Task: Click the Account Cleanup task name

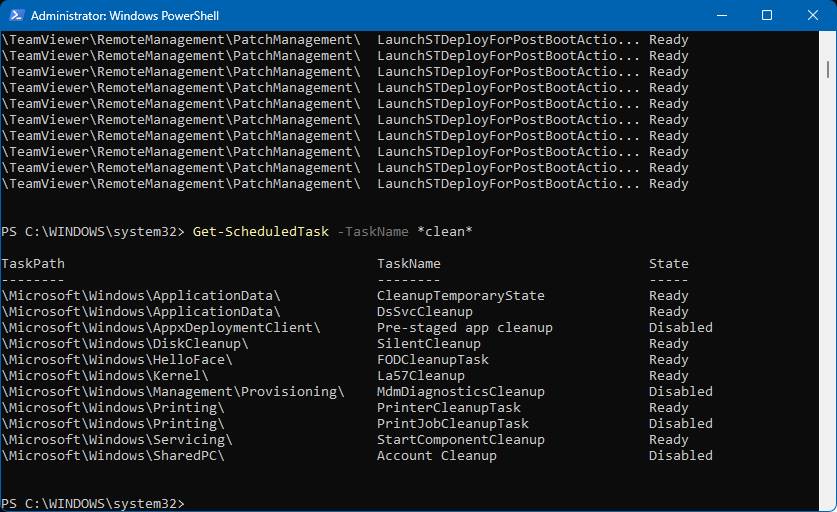Action: 437,455
